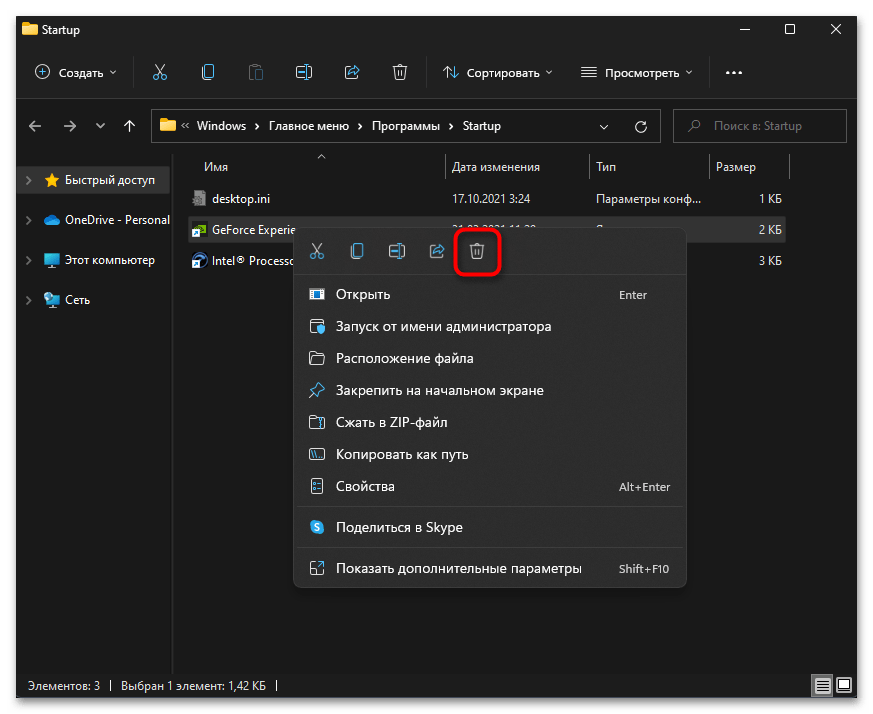Navigate up one folder level arrow

[129, 126]
